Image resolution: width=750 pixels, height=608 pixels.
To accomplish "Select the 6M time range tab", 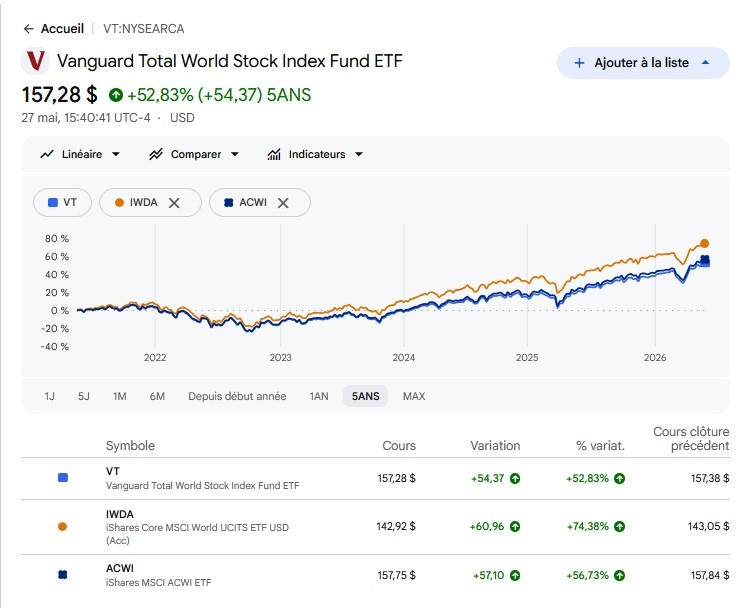I will click(157, 396).
